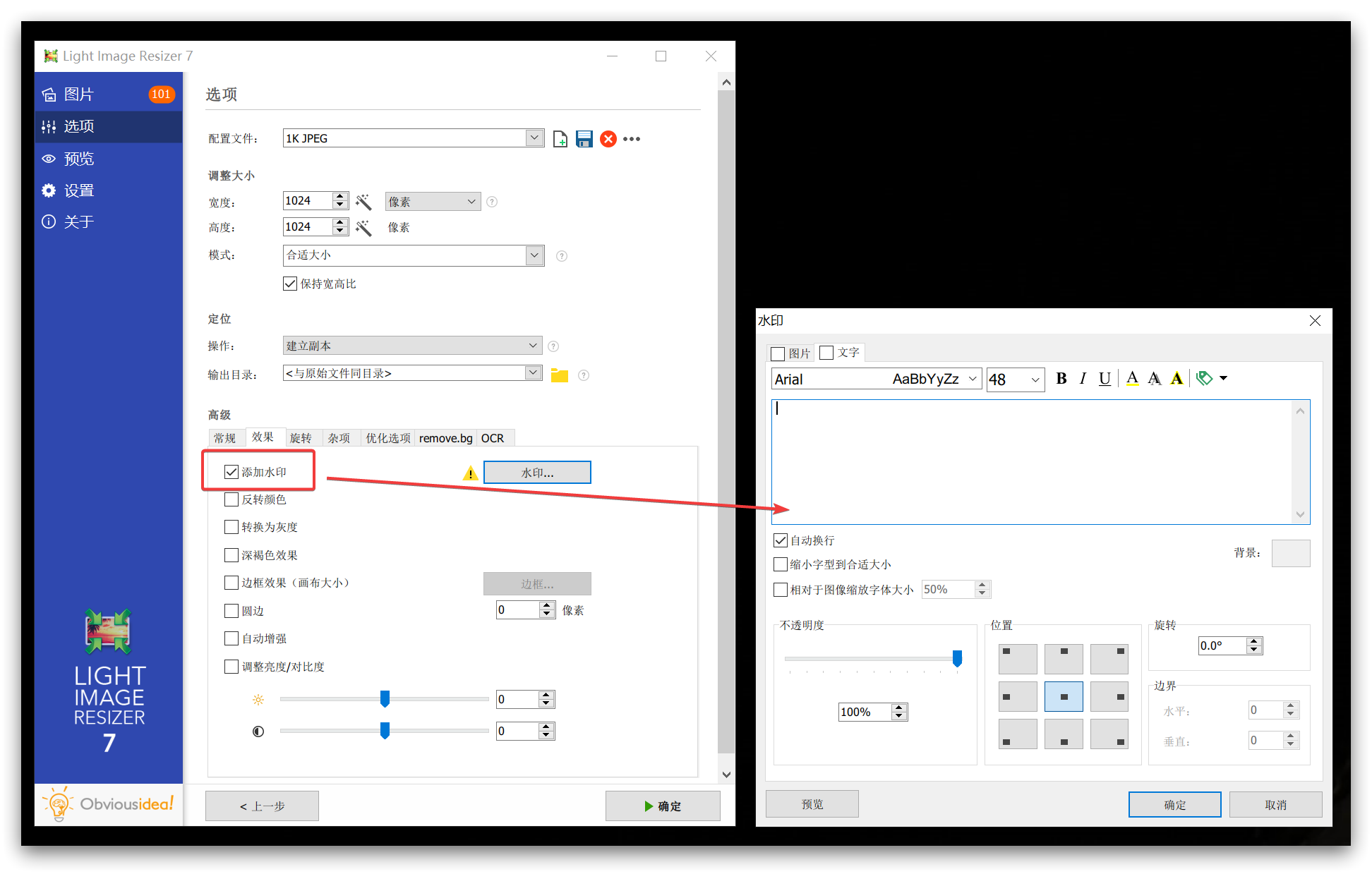1372x874 pixels.
Task: Open the 预览 sidebar item
Action: (79, 159)
